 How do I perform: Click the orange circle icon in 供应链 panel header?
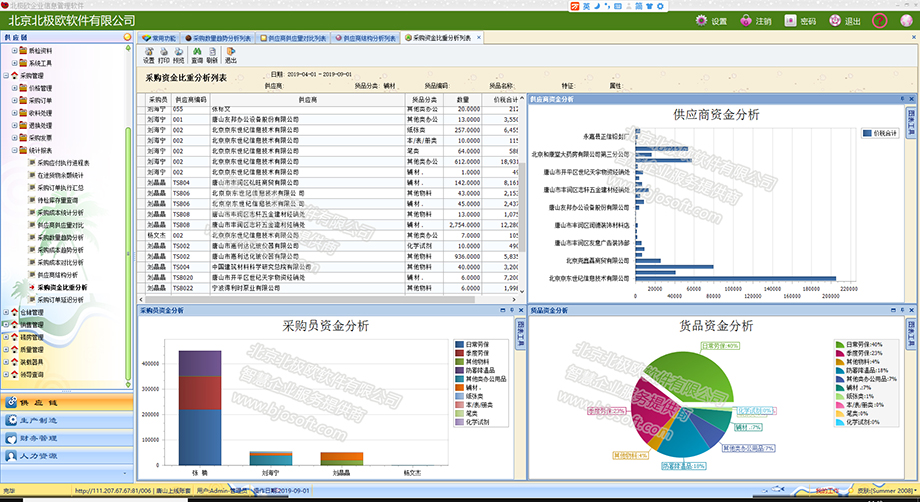click(x=127, y=37)
